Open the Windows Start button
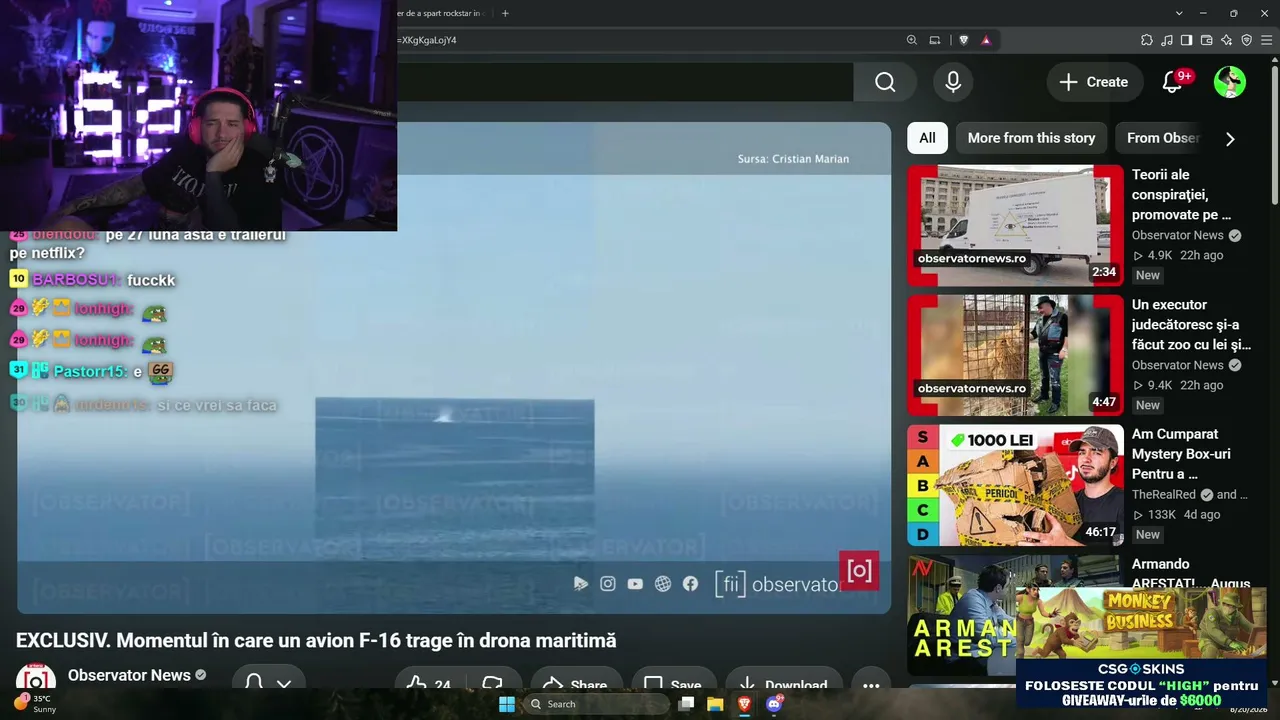The image size is (1280, 720). coord(507,704)
